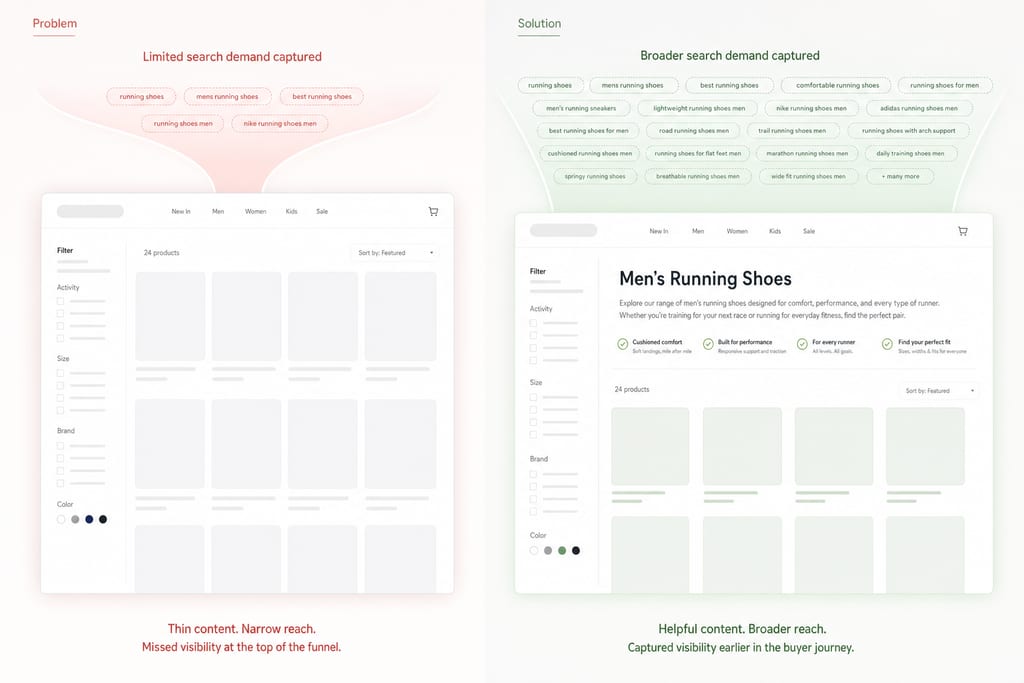
Task: Click the checkmark icon beside Built for performance
Action: (x=708, y=344)
